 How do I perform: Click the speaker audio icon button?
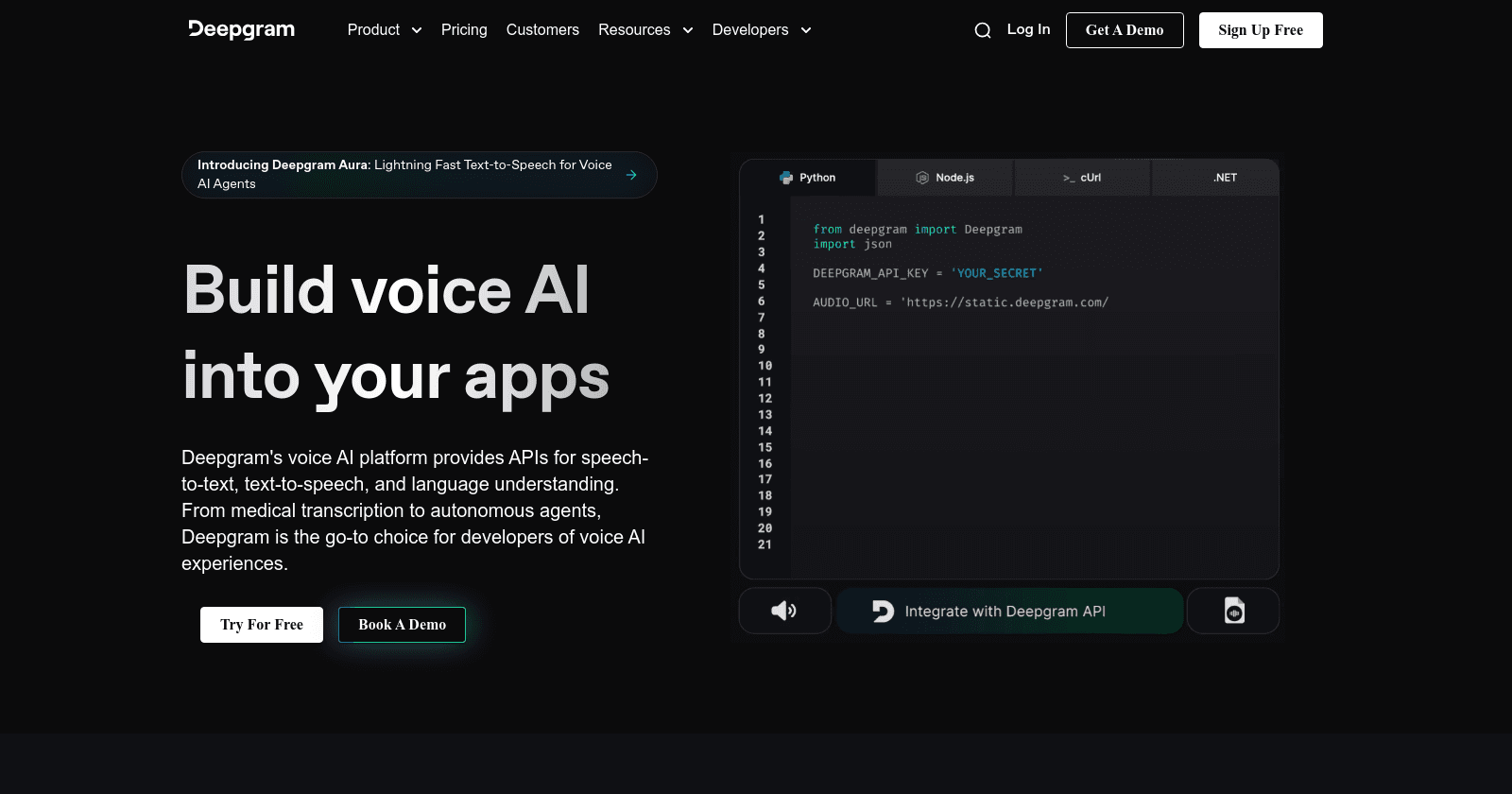click(x=784, y=611)
